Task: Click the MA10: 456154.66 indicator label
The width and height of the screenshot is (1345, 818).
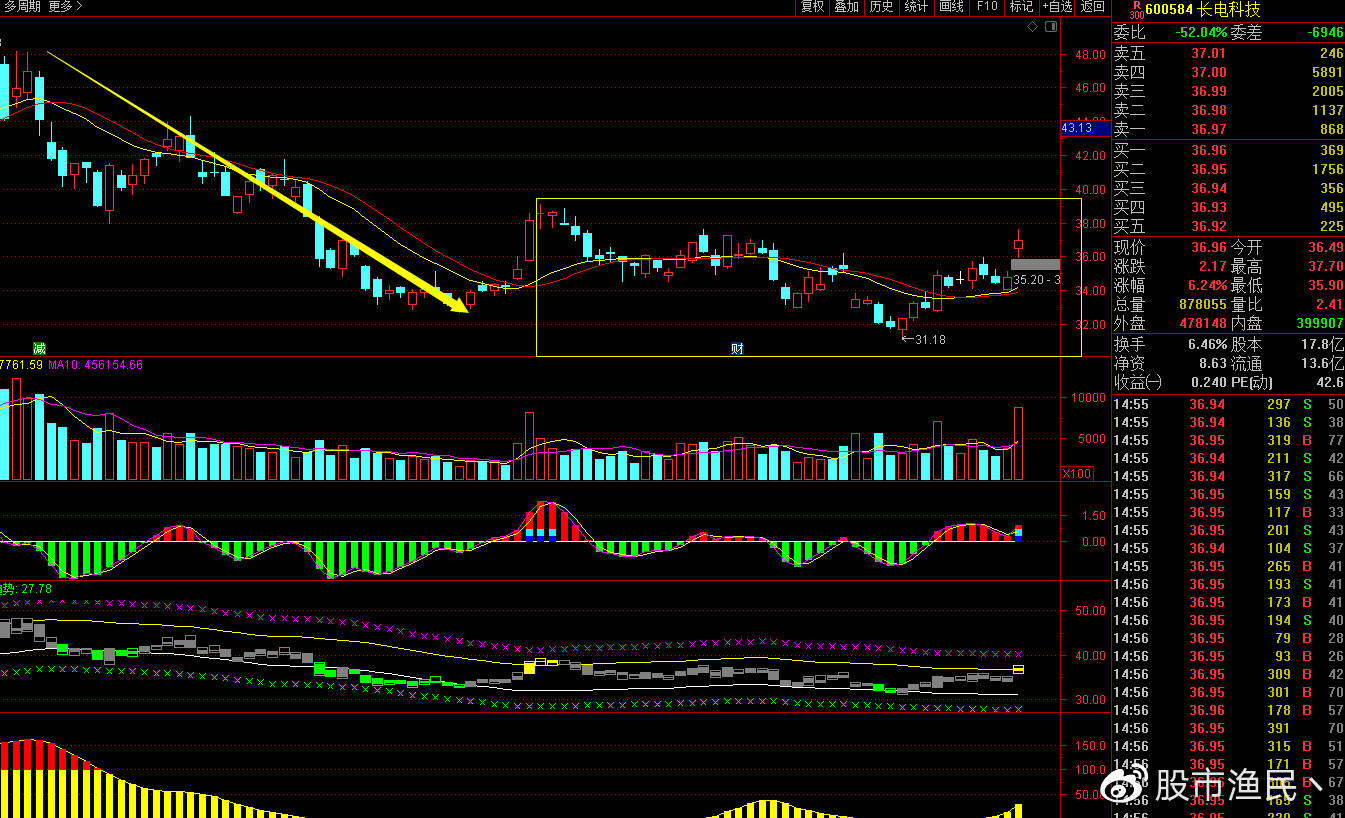Action: pyautogui.click(x=96, y=365)
